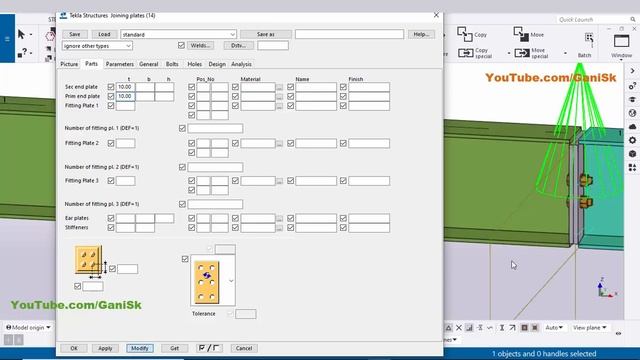The height and width of the screenshot is (360, 640).
Task: Click the Cancel button in dialog
Action: point(244,348)
